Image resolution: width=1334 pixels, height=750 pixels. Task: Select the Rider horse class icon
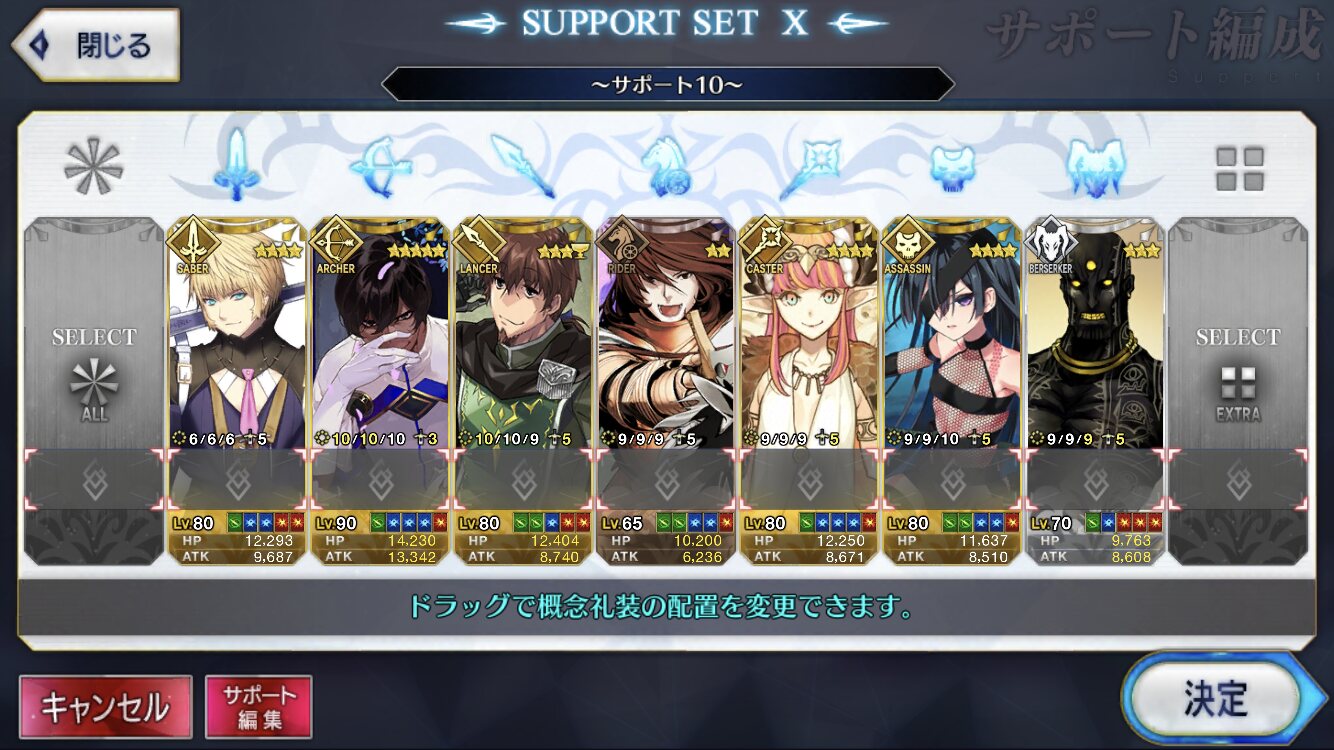(666, 163)
